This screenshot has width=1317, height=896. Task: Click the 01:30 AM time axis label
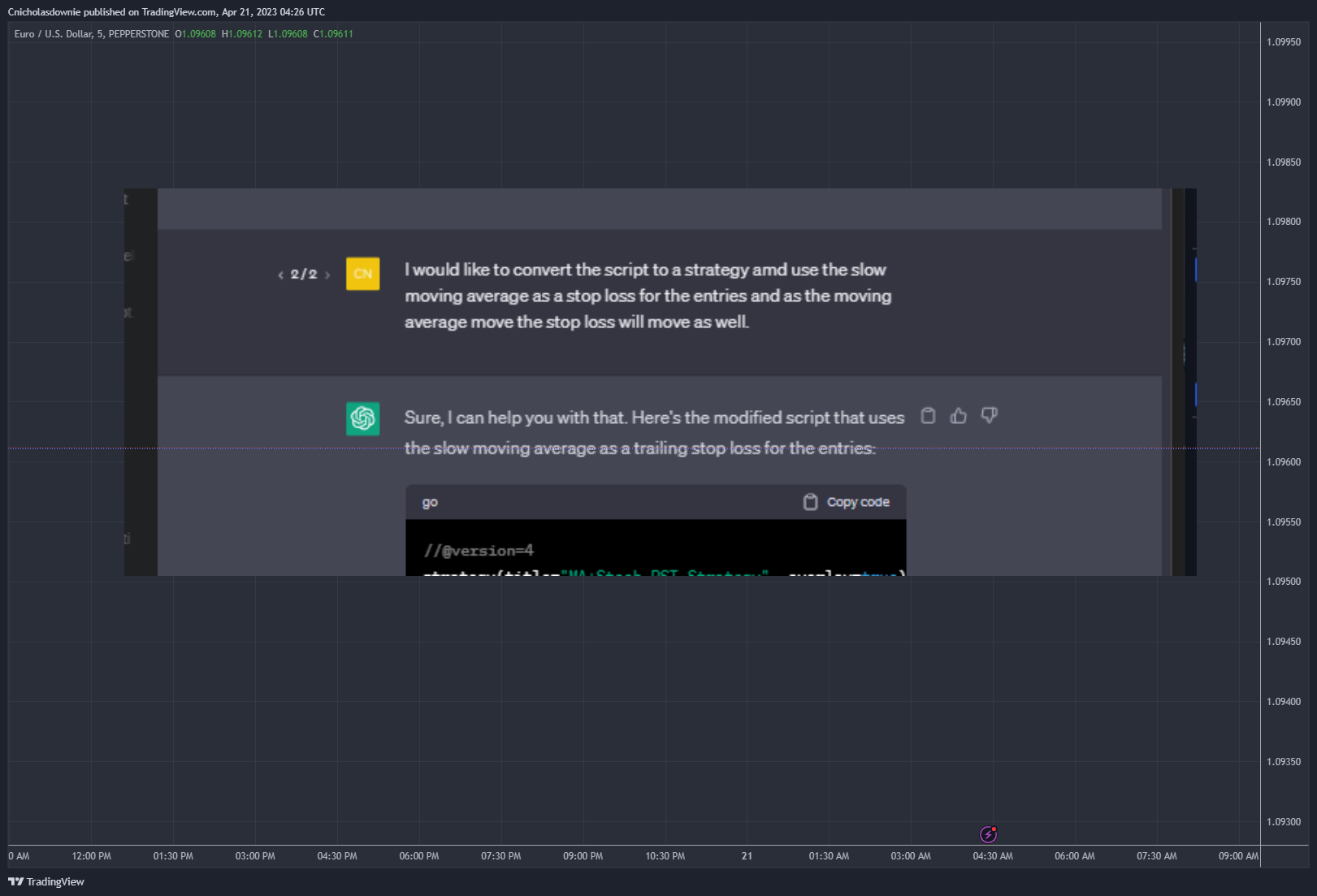829,856
